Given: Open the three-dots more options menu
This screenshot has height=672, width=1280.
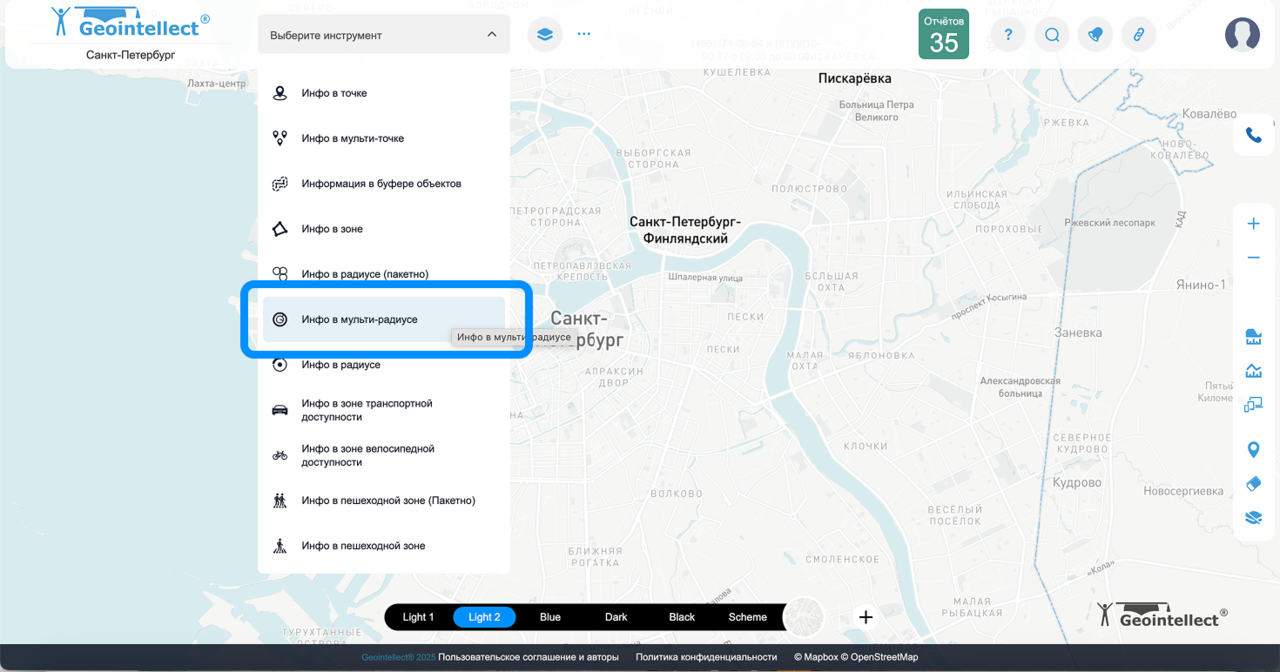Looking at the screenshot, I should [584, 34].
